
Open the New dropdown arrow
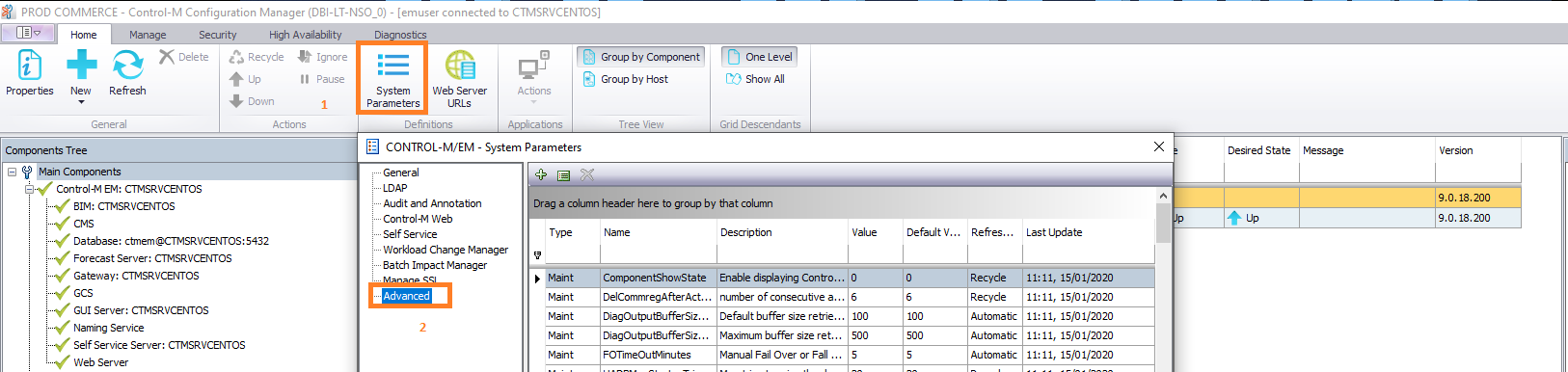(81, 101)
